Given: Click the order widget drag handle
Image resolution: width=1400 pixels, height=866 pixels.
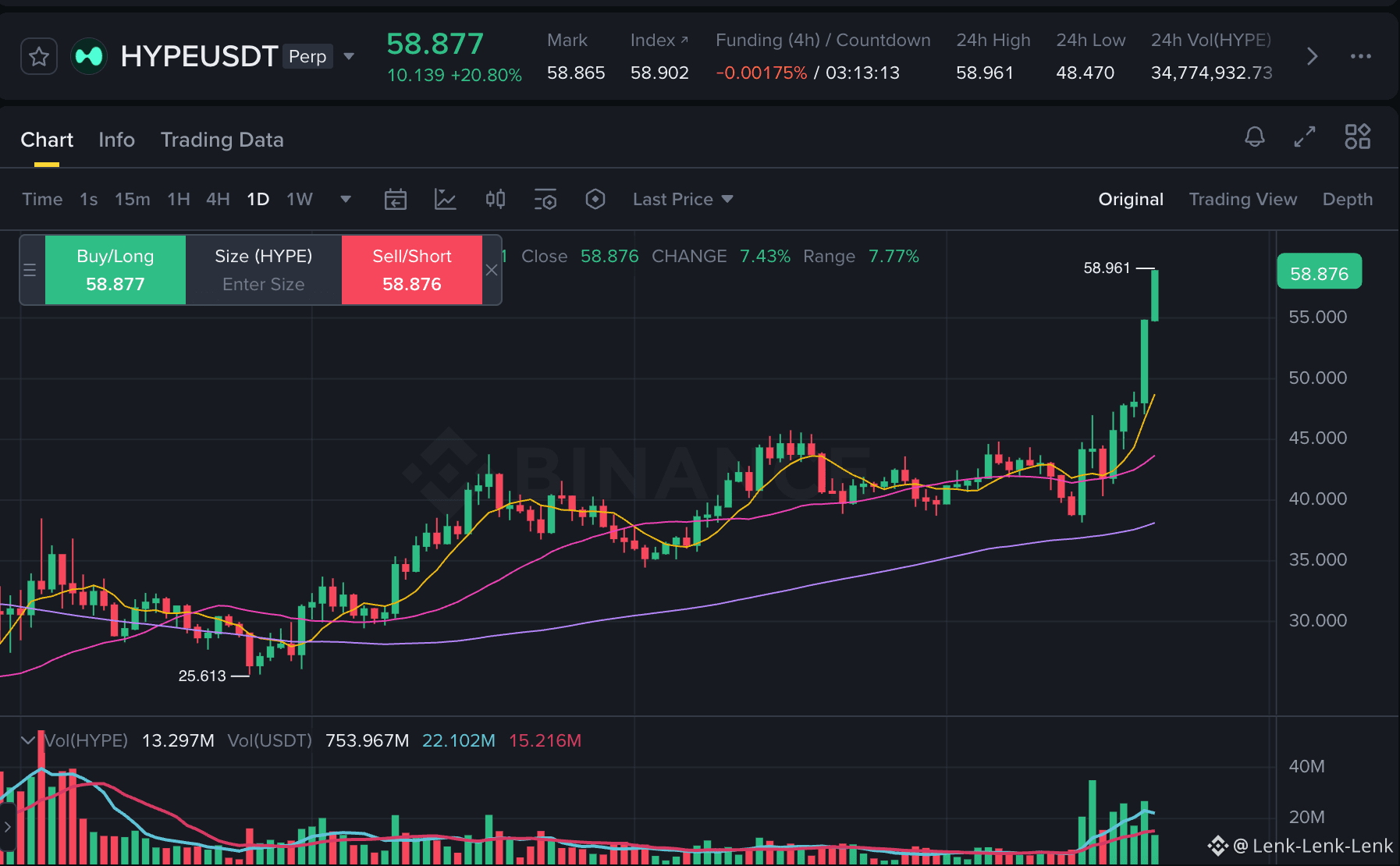Looking at the screenshot, I should tap(30, 270).
